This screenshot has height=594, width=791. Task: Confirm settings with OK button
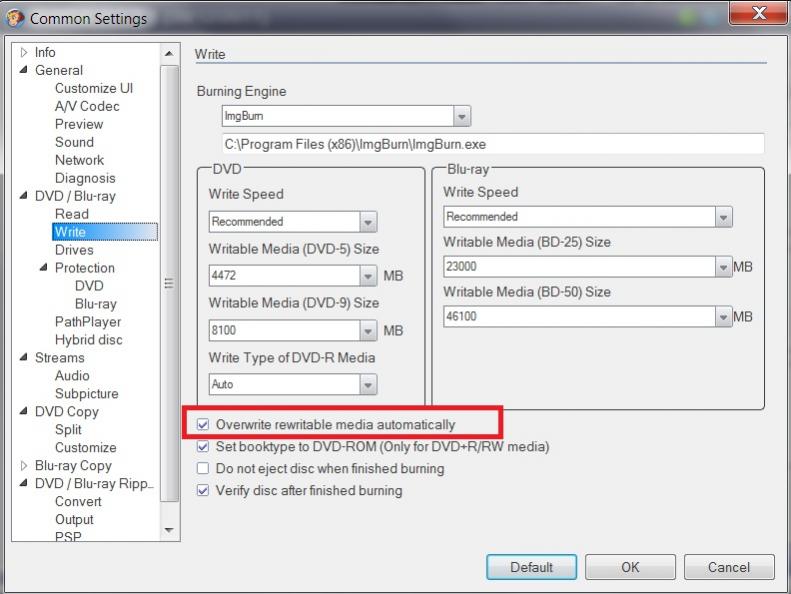click(x=630, y=567)
